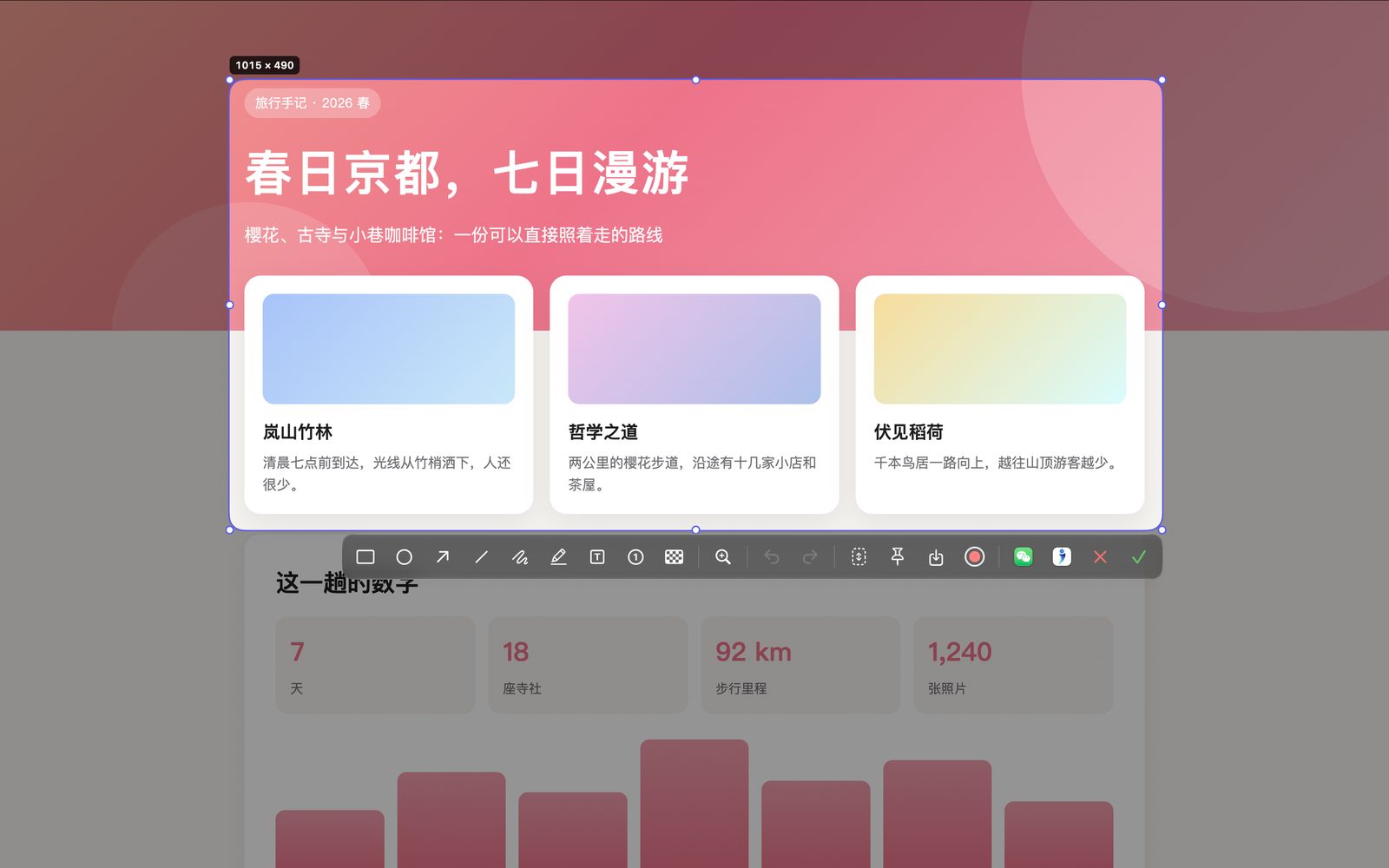Viewport: 1389px width, 868px height.
Task: Open the 哲学之道 card image
Action: [694, 349]
